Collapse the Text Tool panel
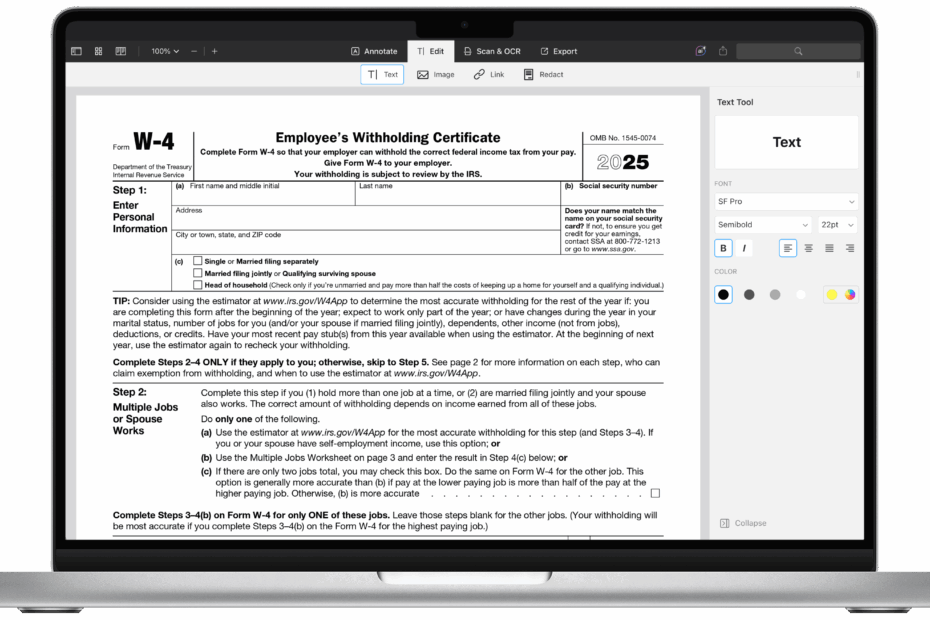 (743, 522)
